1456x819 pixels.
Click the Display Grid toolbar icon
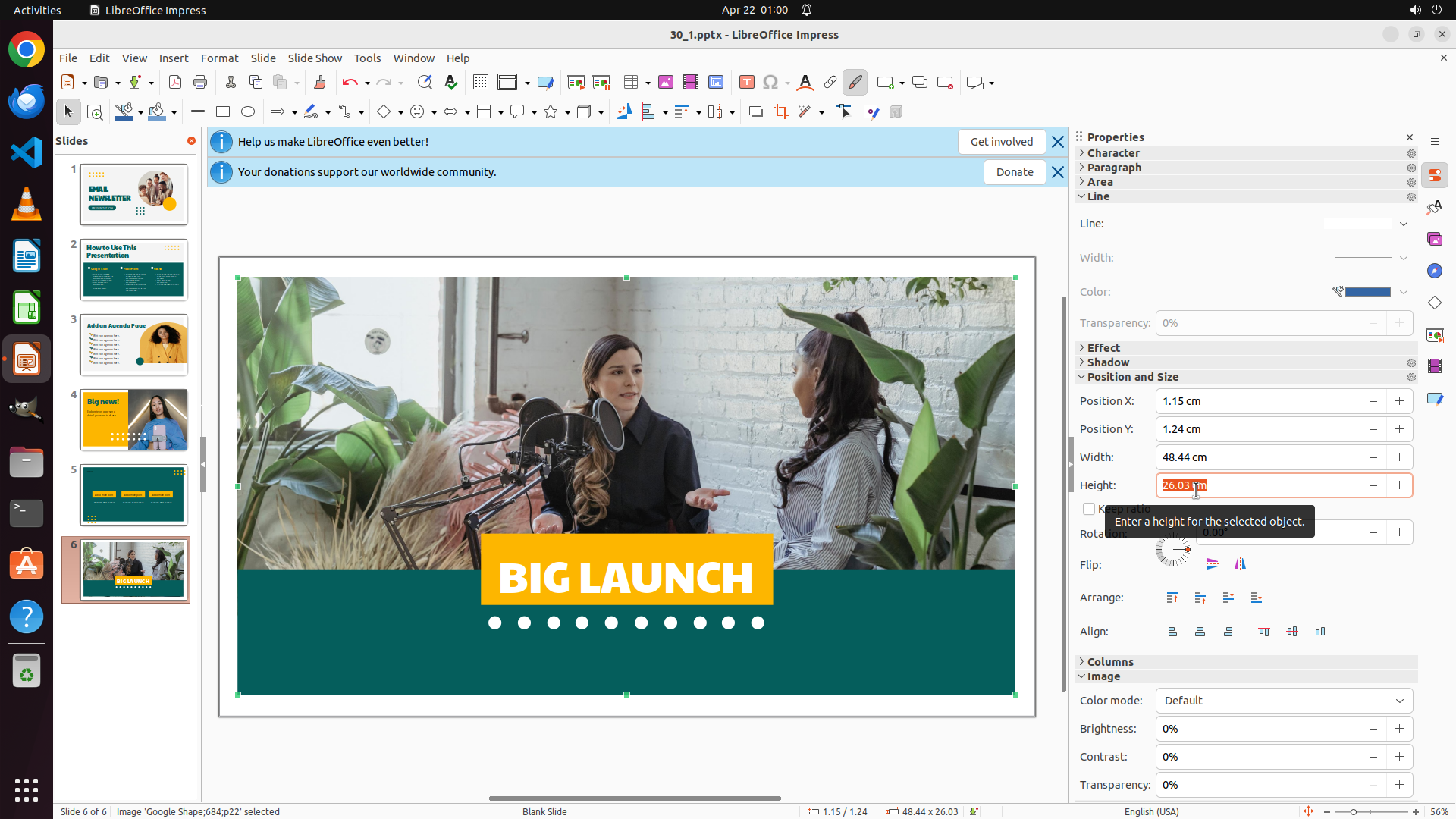480,83
